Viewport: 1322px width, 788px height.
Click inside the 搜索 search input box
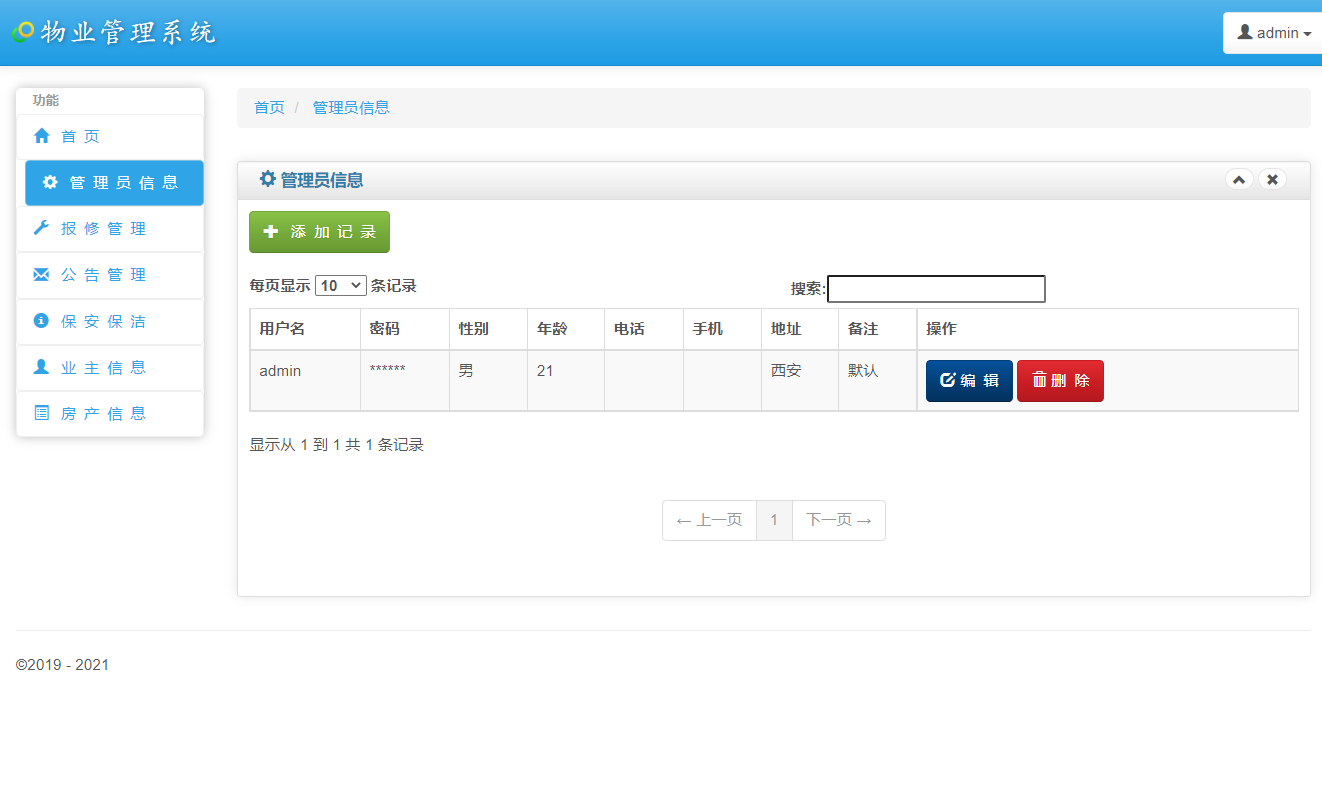point(936,289)
